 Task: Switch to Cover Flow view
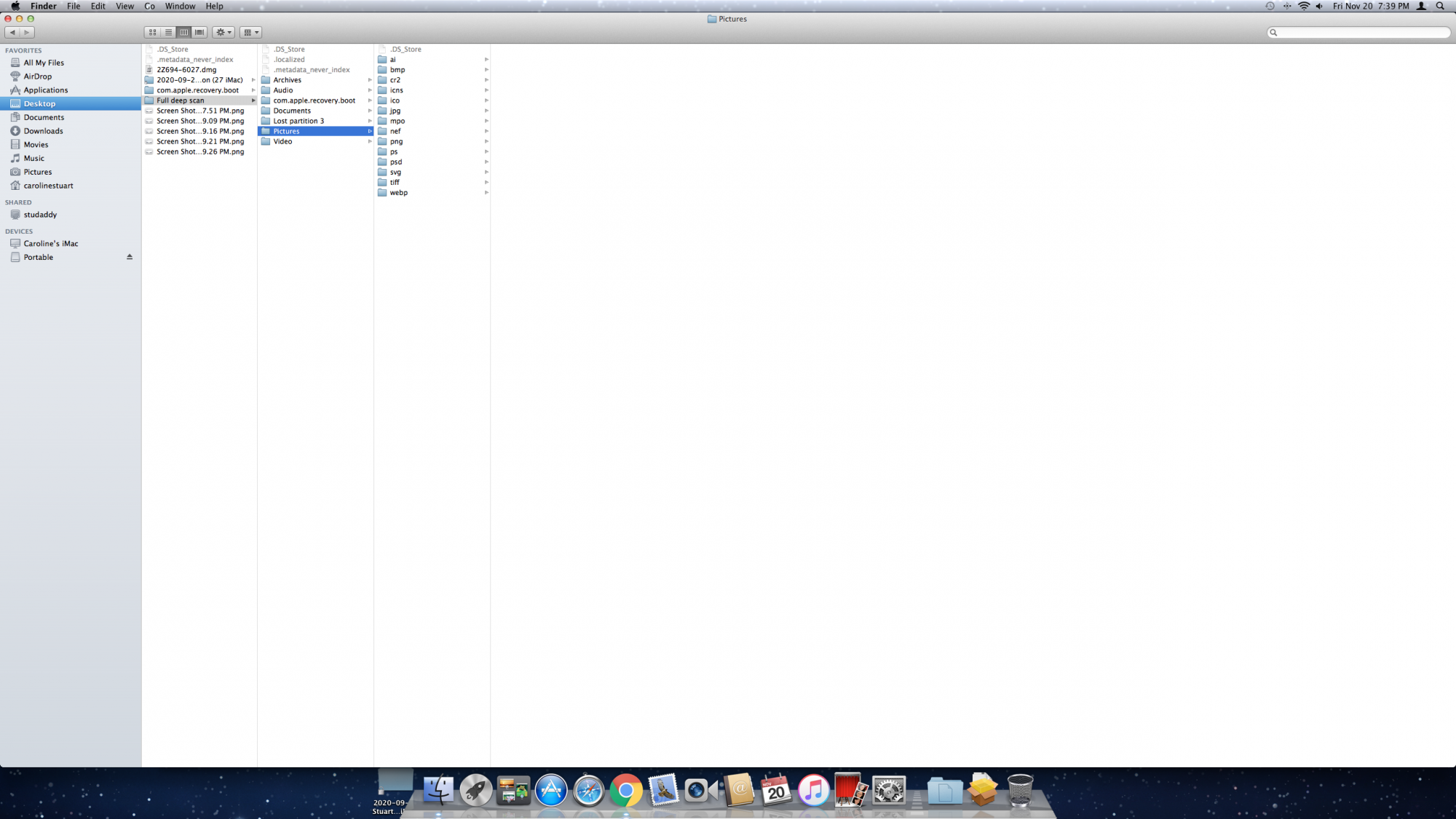pyautogui.click(x=199, y=32)
